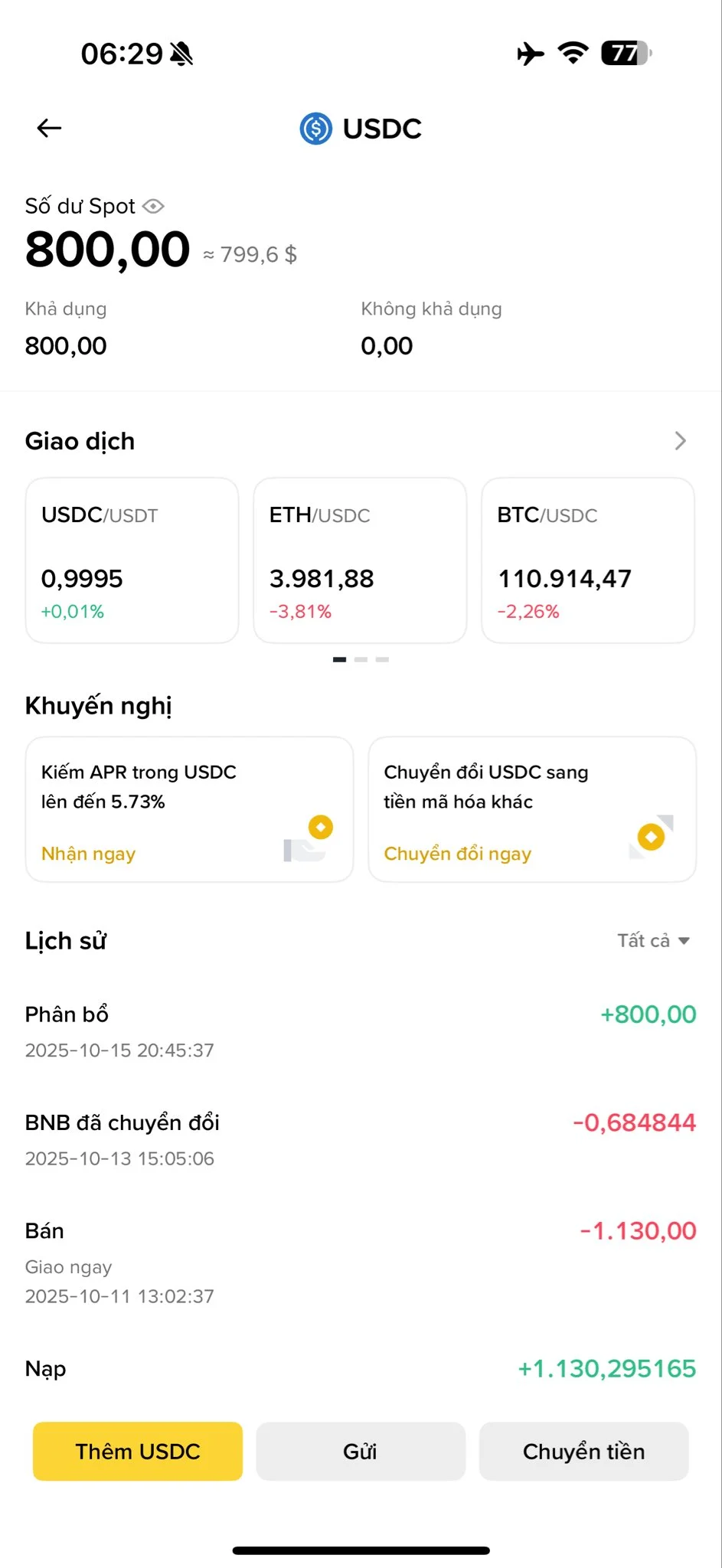Tap the Chuyển đổi ngay link
Screen dimensions: 722x1568
[457, 854]
